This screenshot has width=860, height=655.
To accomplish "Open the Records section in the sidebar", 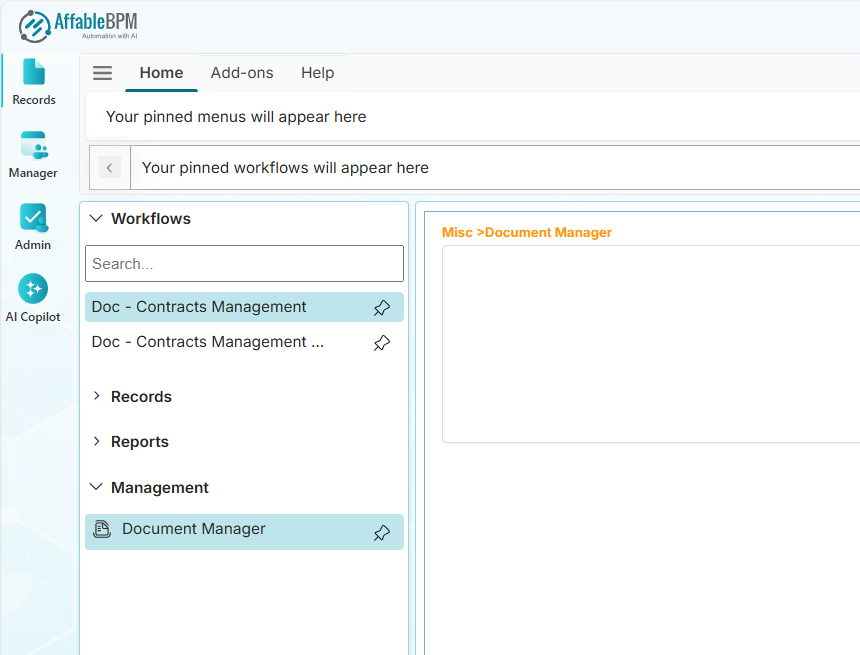I will click(x=34, y=80).
